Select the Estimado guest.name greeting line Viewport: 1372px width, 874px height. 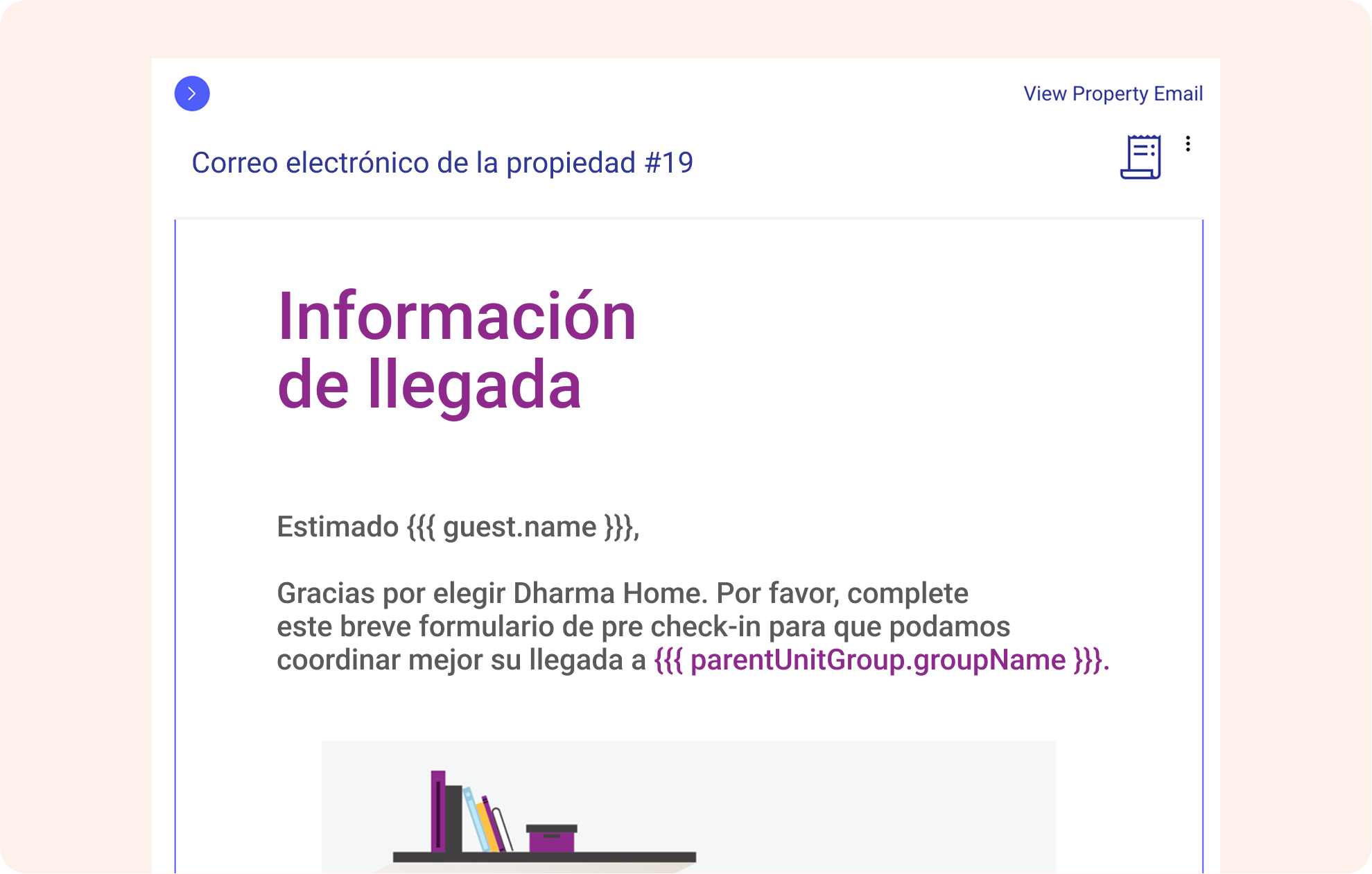(458, 527)
